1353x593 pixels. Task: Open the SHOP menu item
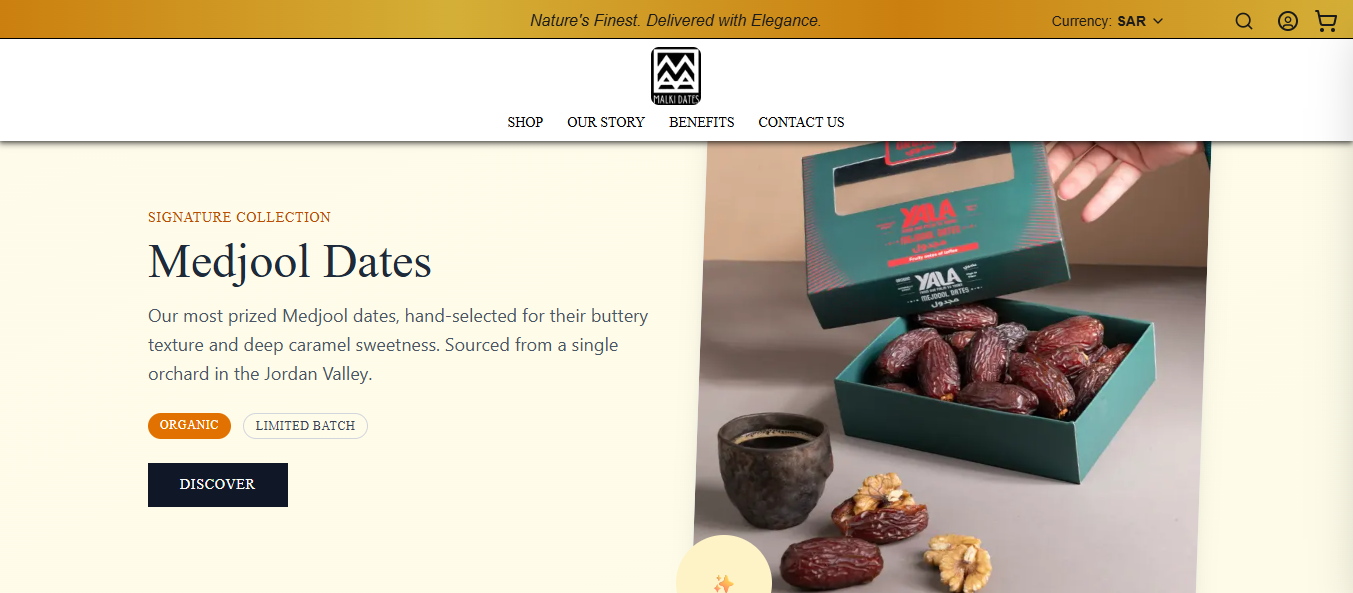tap(525, 122)
